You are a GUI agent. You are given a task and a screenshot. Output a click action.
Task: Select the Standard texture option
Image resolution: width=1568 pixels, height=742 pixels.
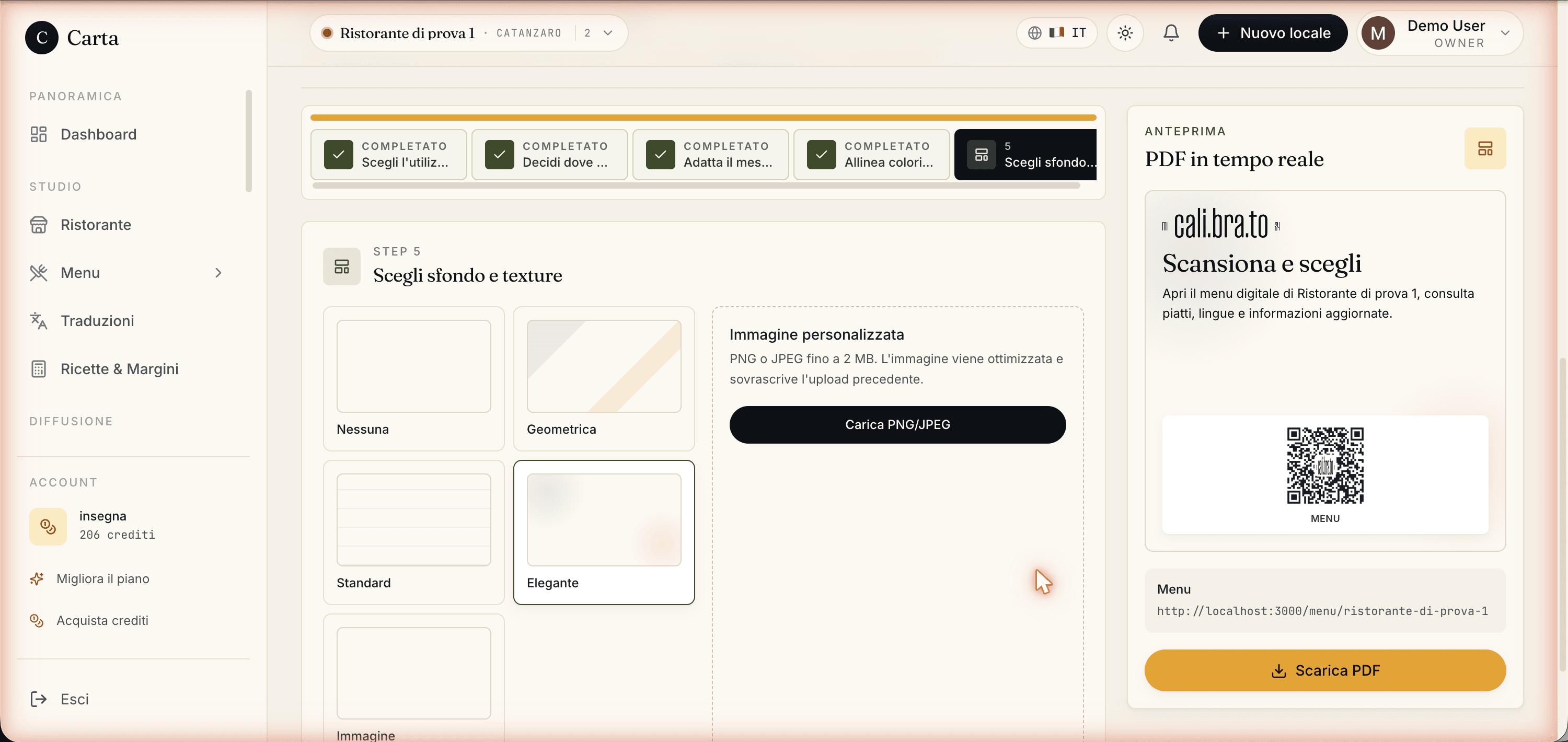[414, 532]
